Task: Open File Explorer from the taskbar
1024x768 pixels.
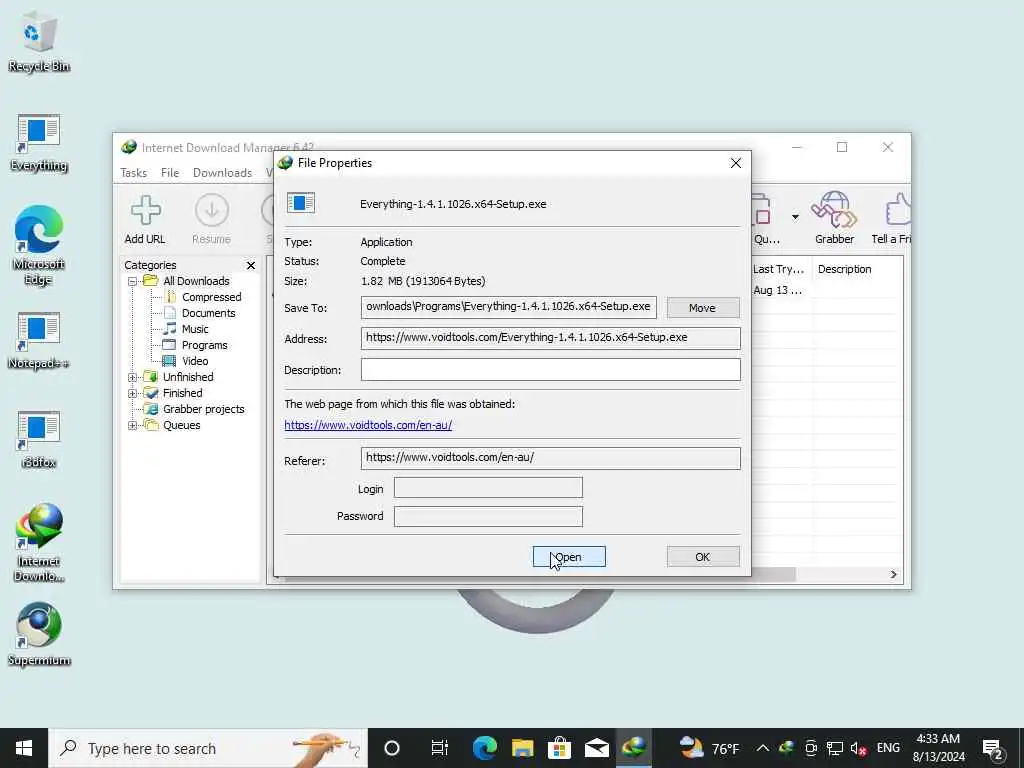Action: (522, 748)
